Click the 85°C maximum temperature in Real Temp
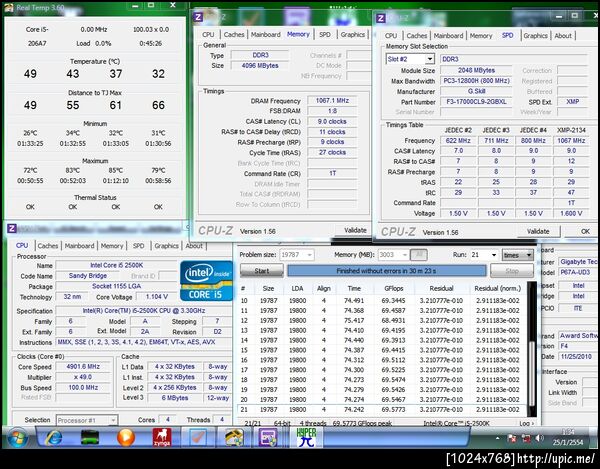 [116, 170]
